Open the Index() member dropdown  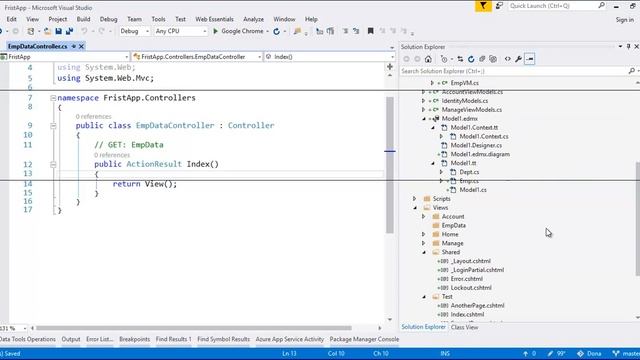pyautogui.click(x=392, y=57)
